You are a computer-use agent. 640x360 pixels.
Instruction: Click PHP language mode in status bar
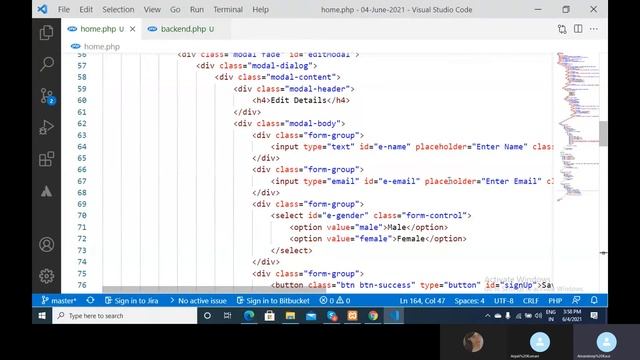pyautogui.click(x=555, y=301)
